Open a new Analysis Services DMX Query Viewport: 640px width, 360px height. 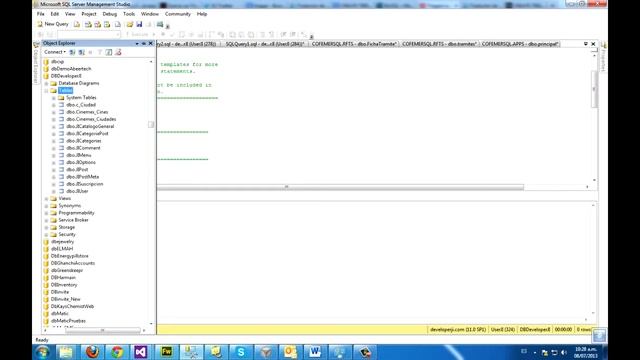98,24
